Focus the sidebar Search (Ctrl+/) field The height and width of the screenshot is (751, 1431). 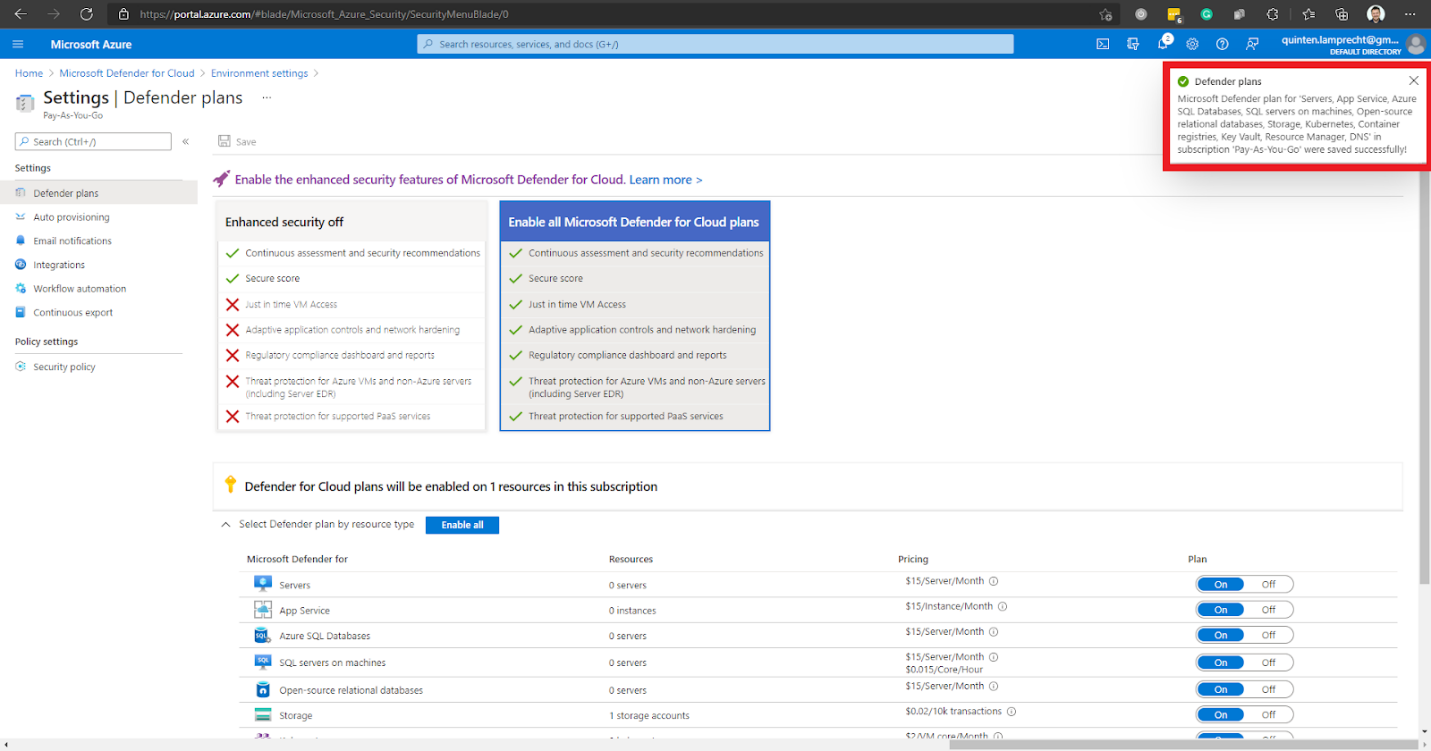93,142
